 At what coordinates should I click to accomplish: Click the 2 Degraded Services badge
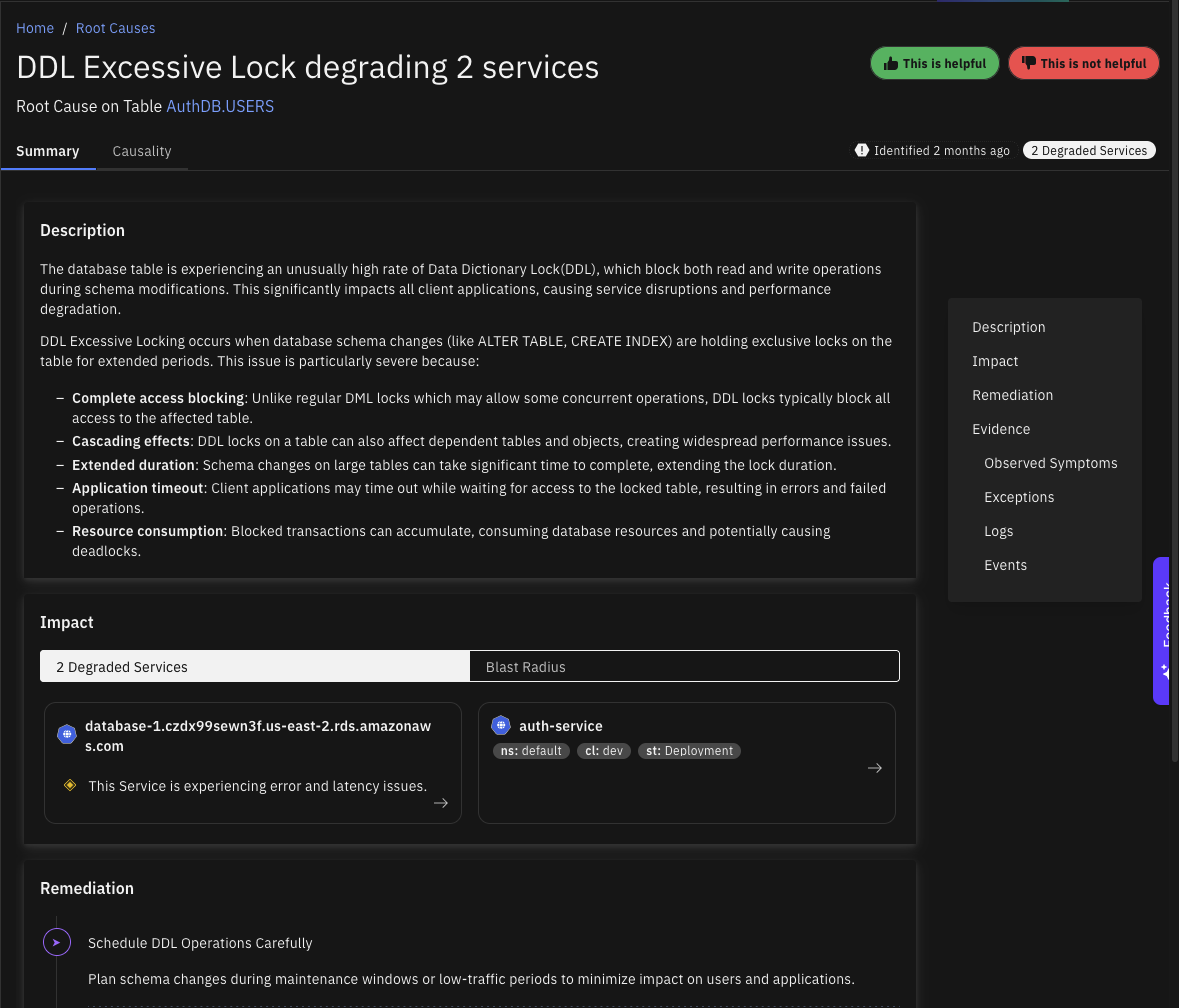pyautogui.click(x=1089, y=150)
